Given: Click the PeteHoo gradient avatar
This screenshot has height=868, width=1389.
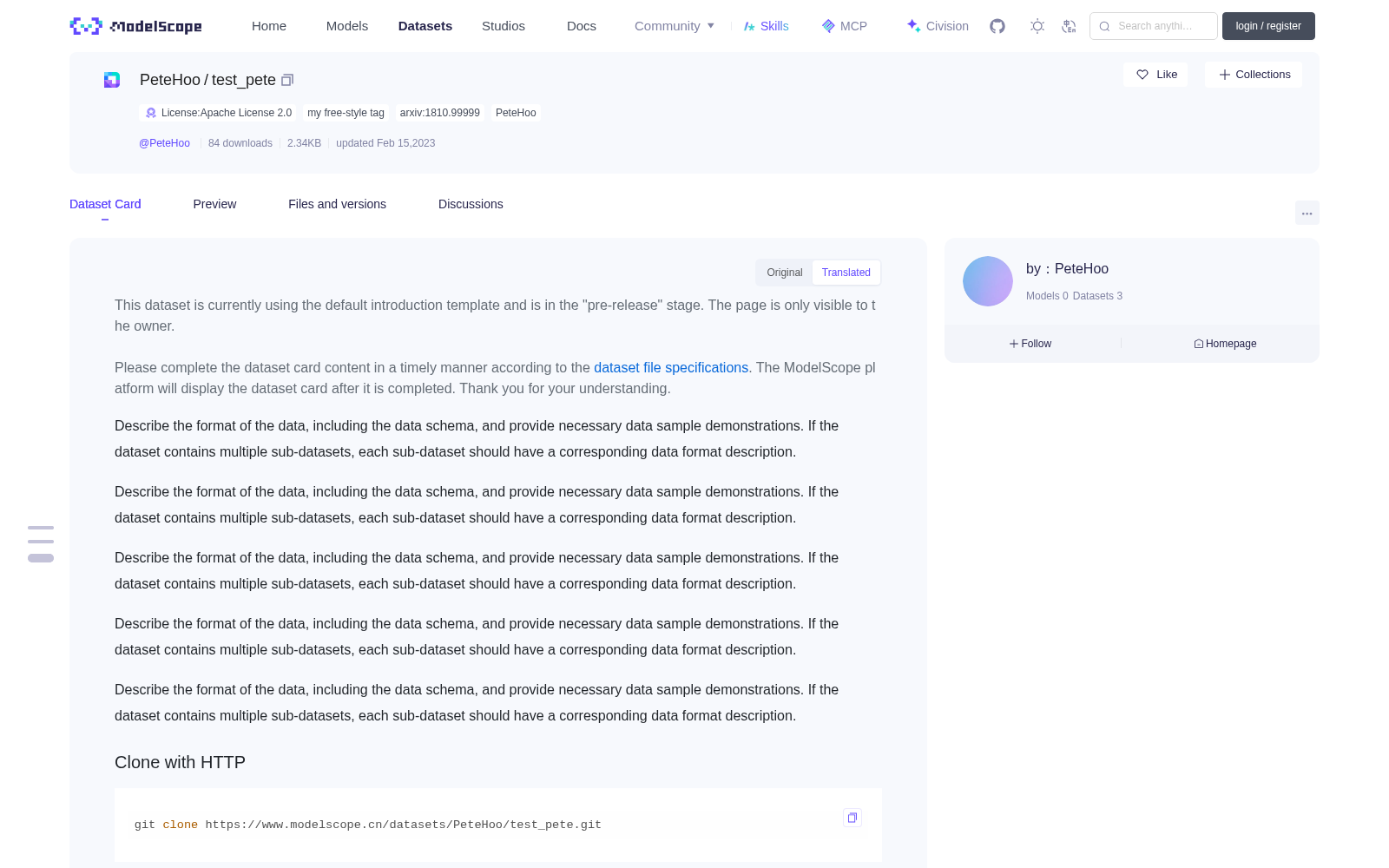Looking at the screenshot, I should click(988, 281).
